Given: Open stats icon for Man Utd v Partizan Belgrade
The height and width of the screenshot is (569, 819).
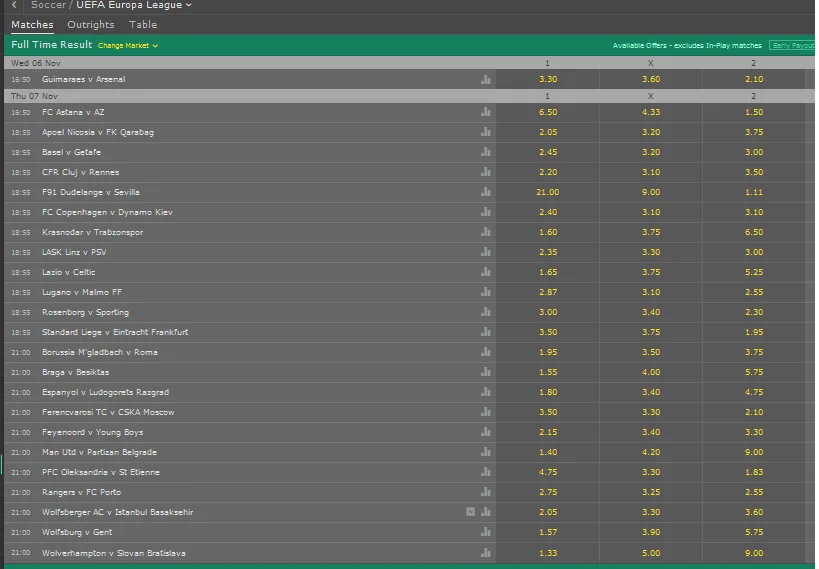Looking at the screenshot, I should [x=486, y=451].
